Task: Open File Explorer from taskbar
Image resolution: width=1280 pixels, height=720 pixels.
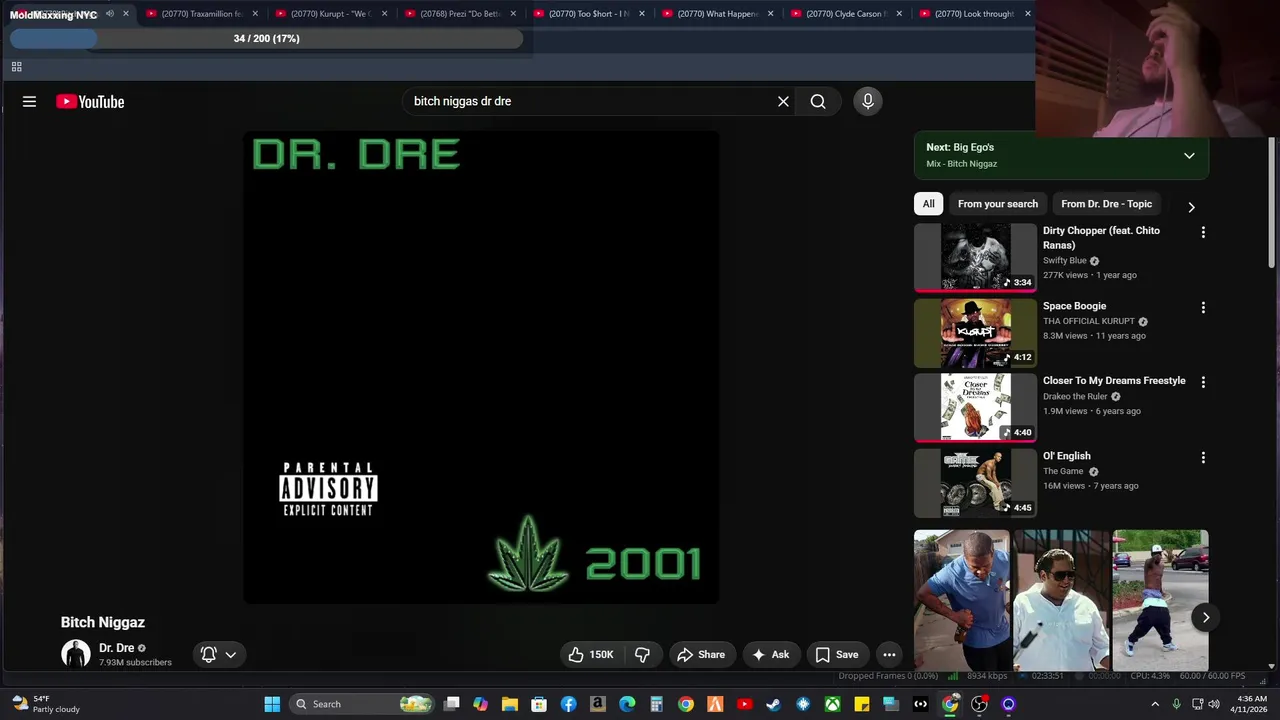Action: [510, 704]
